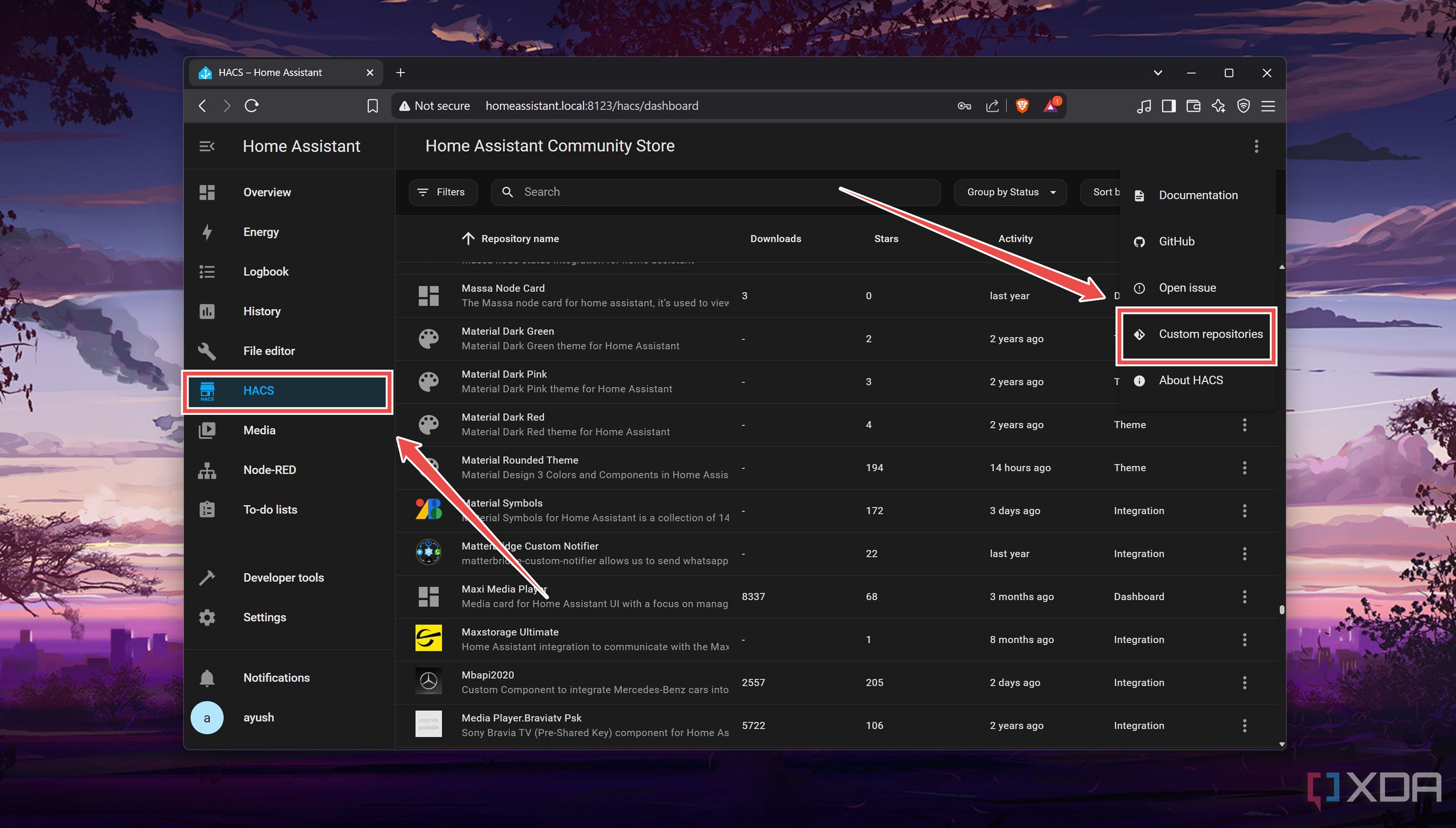Collapse the Home Assistant sidebar menu

click(206, 146)
